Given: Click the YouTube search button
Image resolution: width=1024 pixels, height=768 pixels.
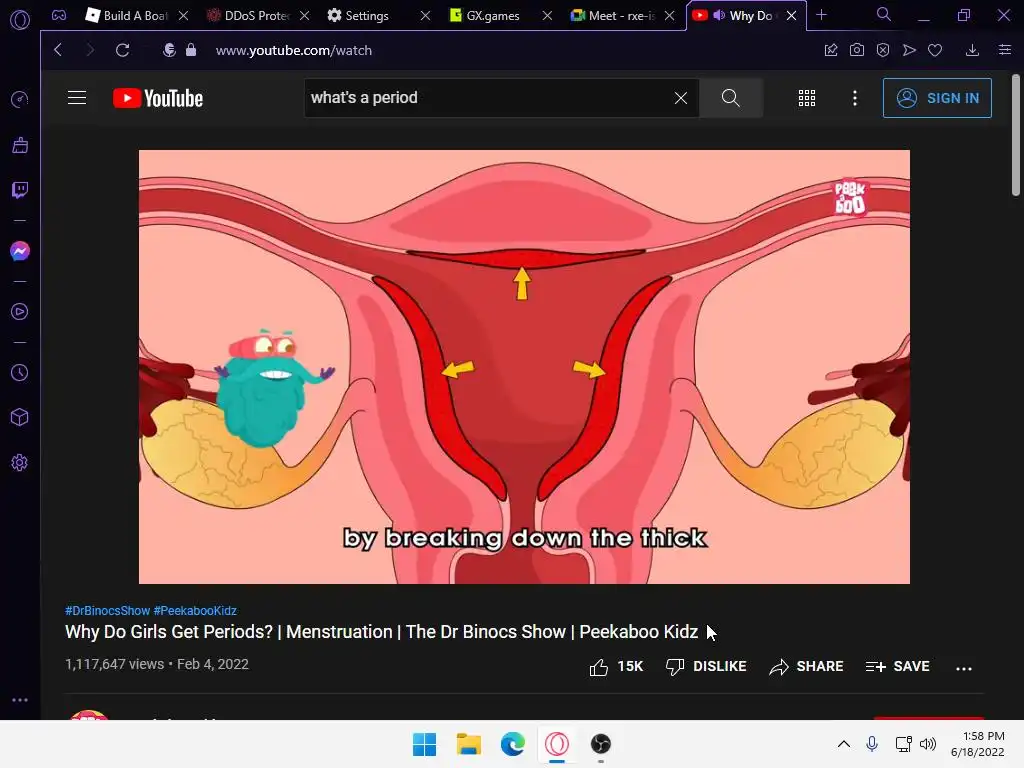Looking at the screenshot, I should (x=731, y=98).
